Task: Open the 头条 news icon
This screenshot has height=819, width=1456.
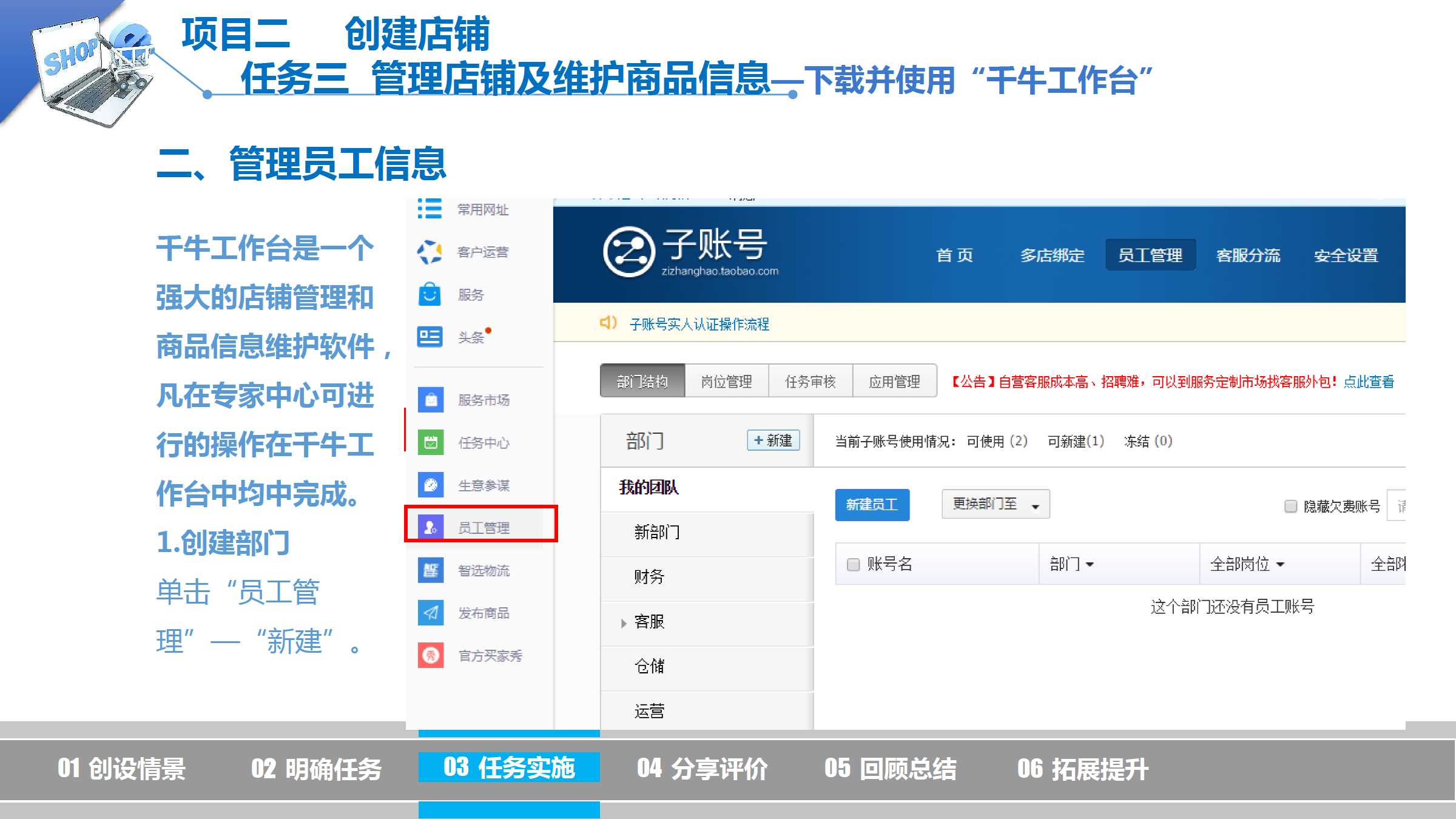Action: 430,337
